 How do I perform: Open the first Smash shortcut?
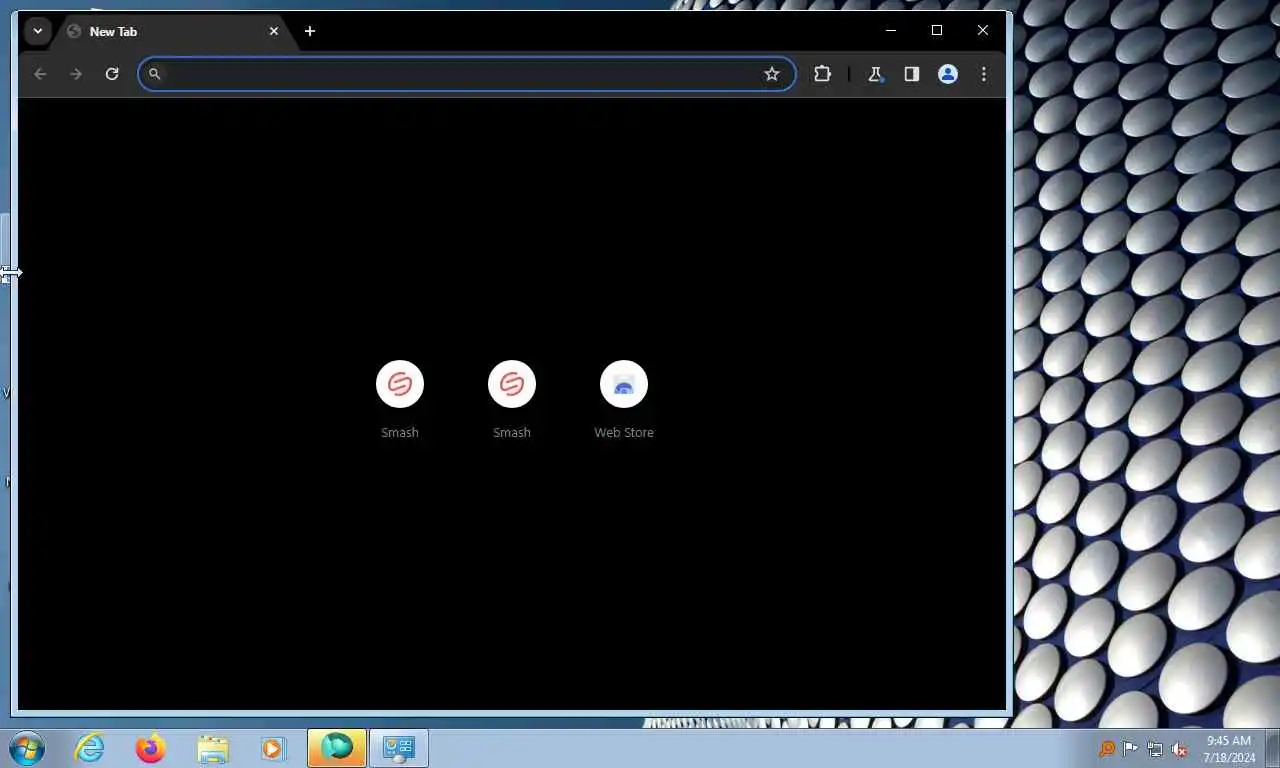(400, 399)
